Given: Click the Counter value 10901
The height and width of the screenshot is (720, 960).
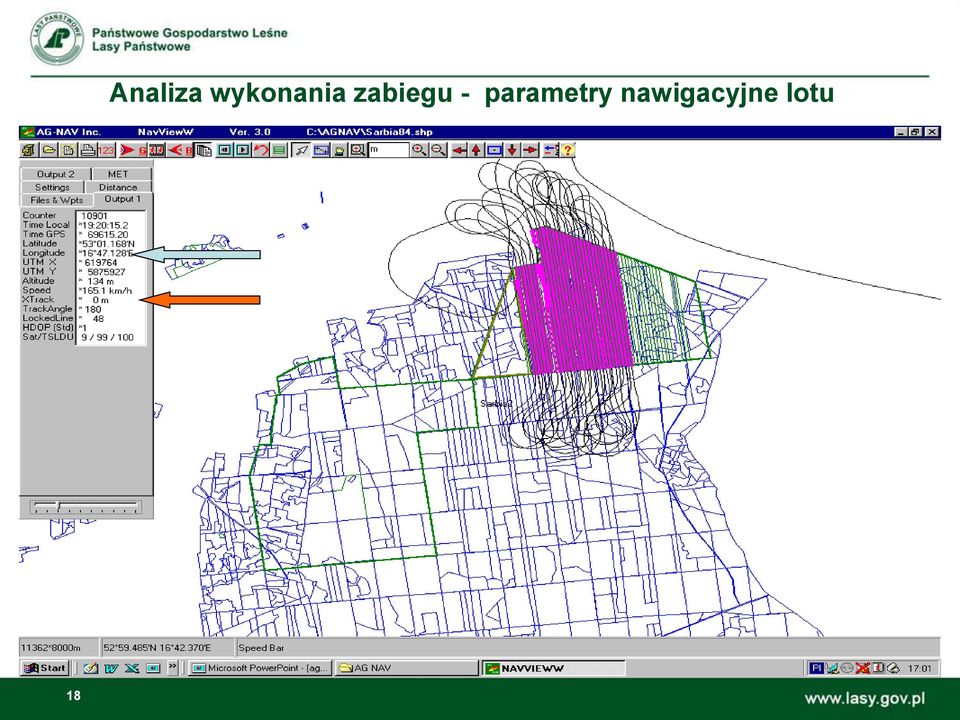Looking at the screenshot, I should (94, 216).
